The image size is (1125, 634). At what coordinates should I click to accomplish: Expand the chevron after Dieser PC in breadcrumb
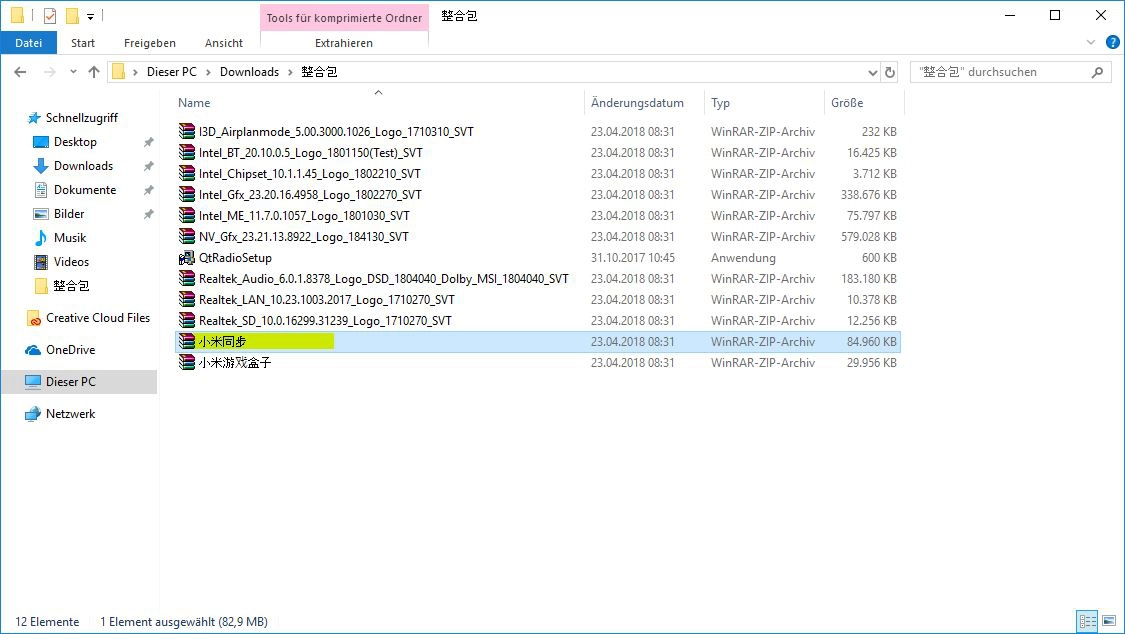tap(208, 72)
